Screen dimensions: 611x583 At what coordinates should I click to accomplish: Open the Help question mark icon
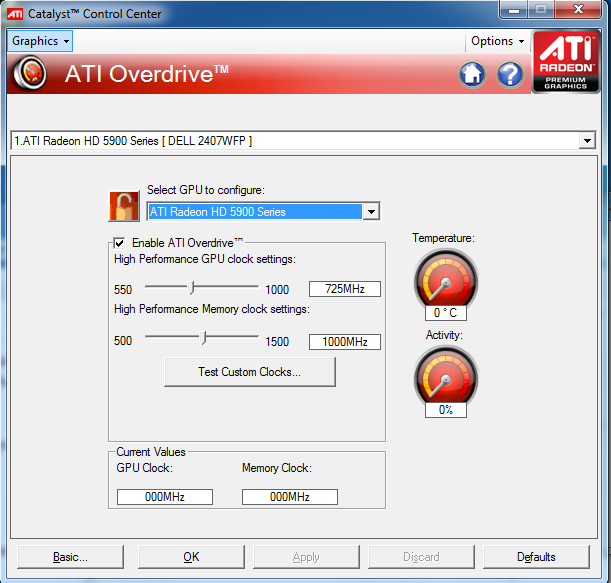pyautogui.click(x=510, y=74)
